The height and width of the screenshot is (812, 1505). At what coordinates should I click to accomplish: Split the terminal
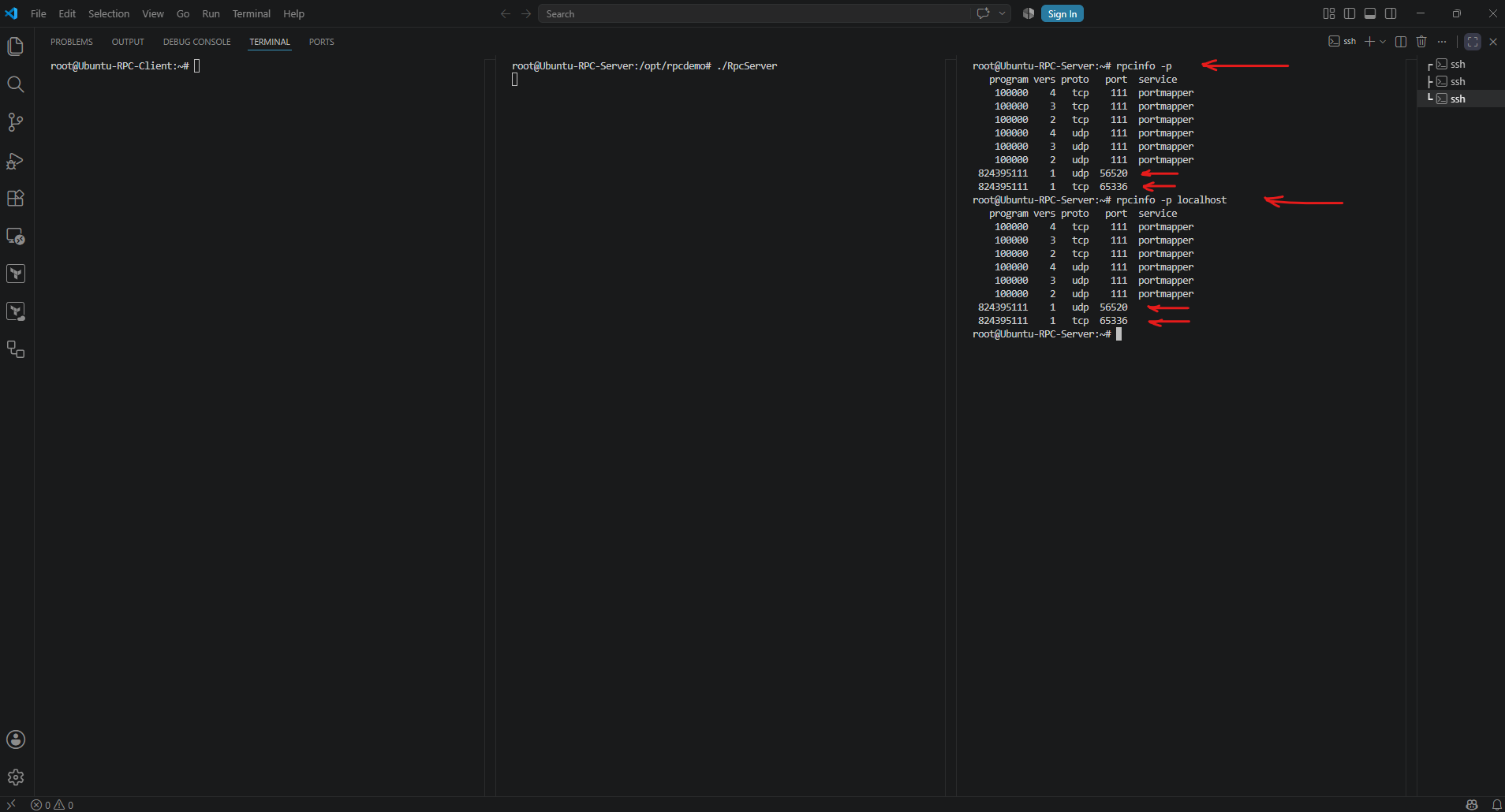tap(1401, 42)
